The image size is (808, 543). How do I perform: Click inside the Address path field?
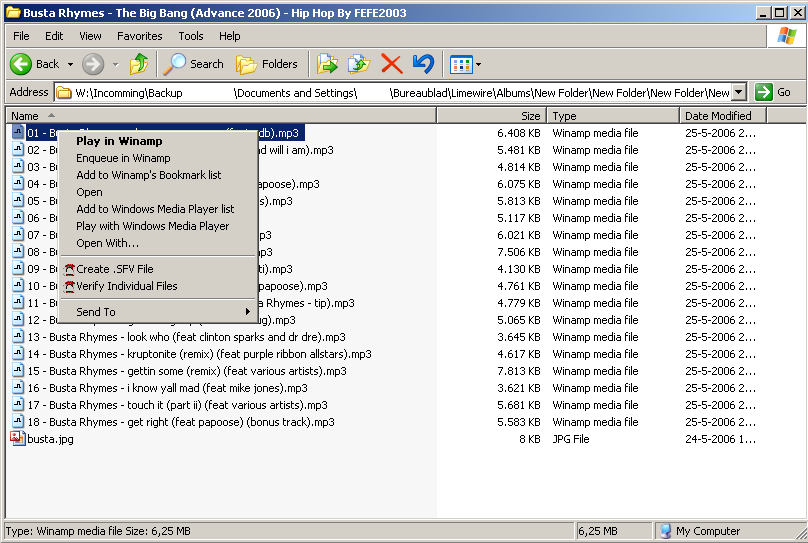point(393,93)
